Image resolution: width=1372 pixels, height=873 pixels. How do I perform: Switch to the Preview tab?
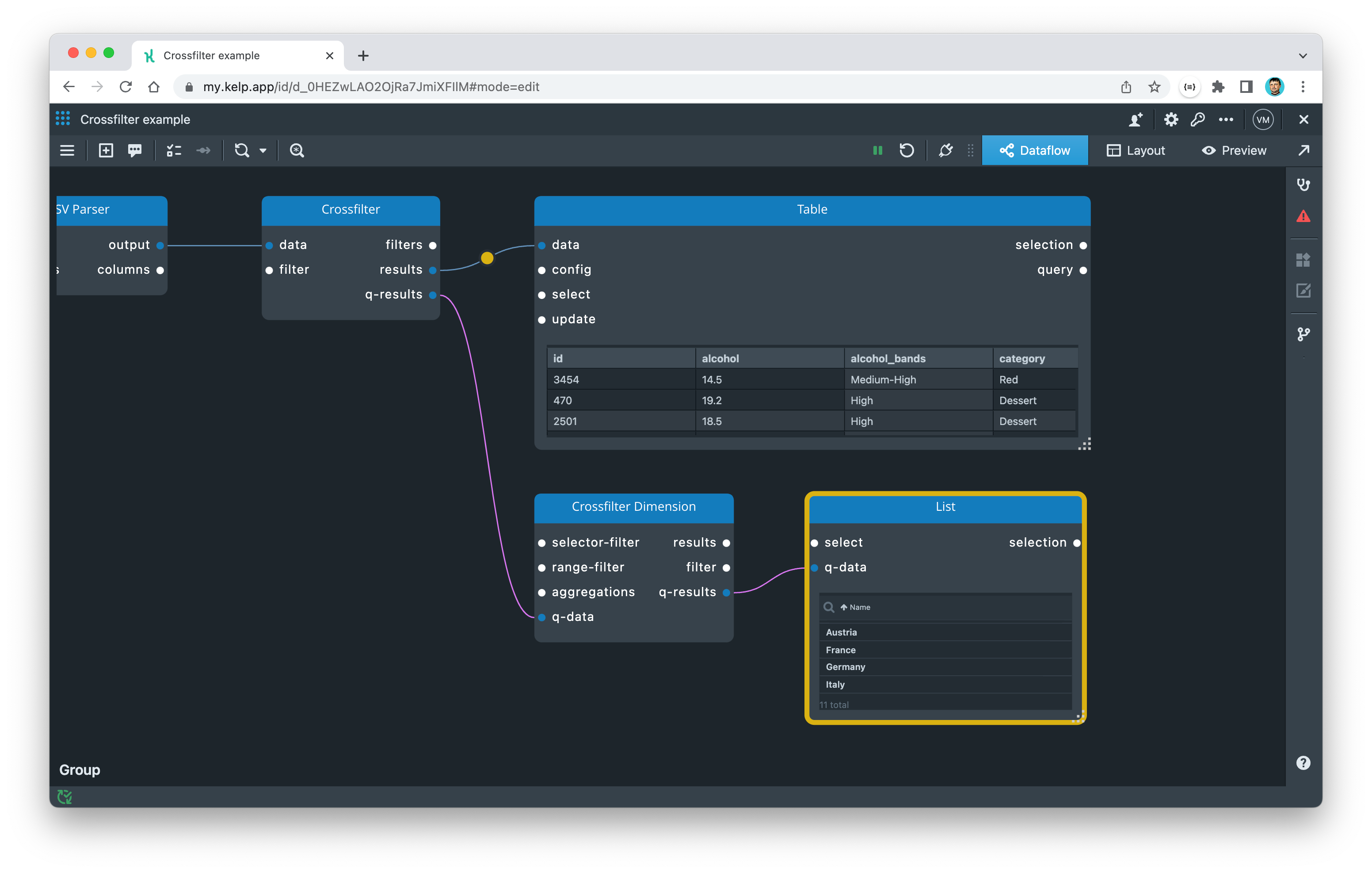[x=1234, y=150]
